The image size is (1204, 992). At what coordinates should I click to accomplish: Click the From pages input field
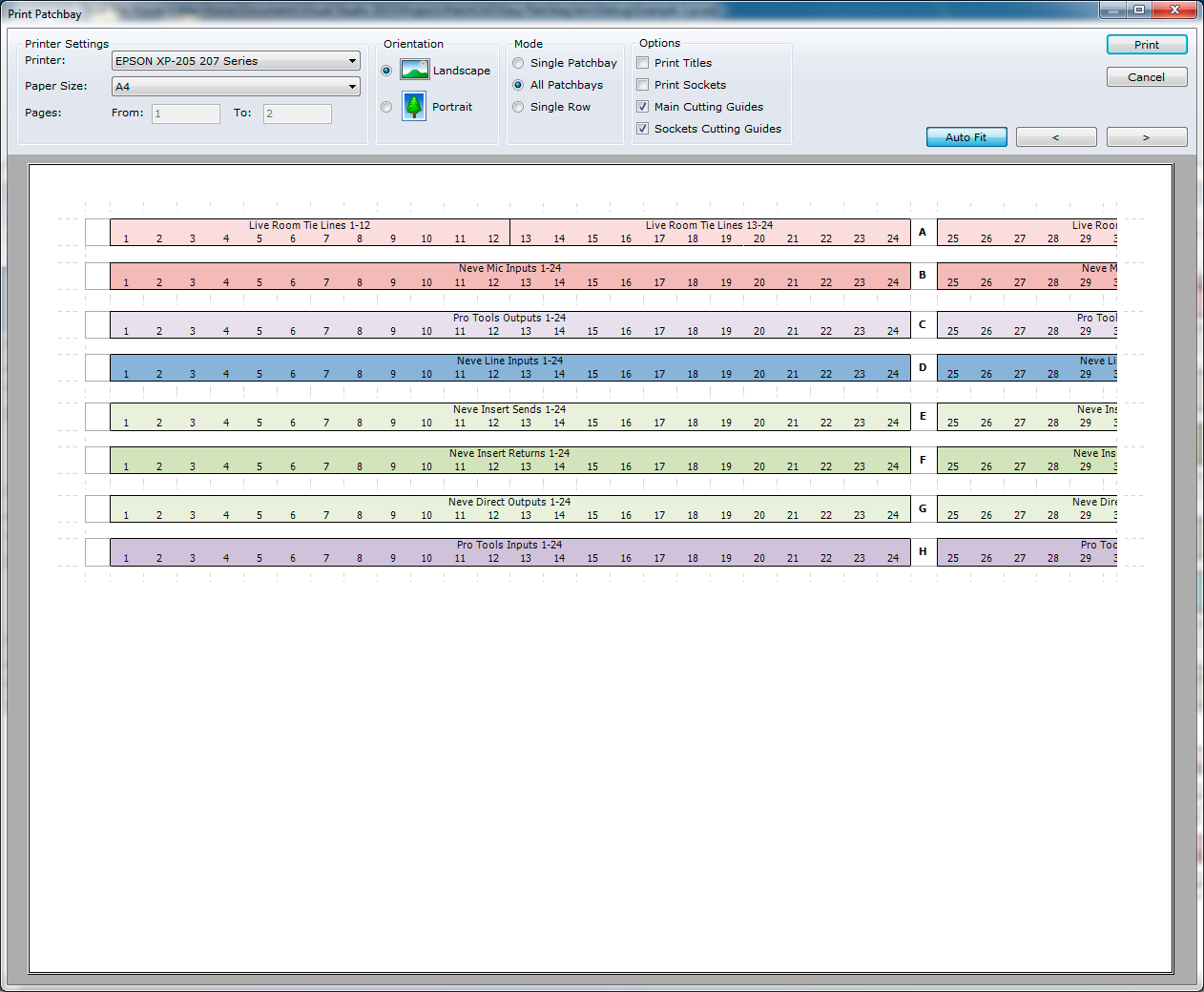tap(185, 113)
